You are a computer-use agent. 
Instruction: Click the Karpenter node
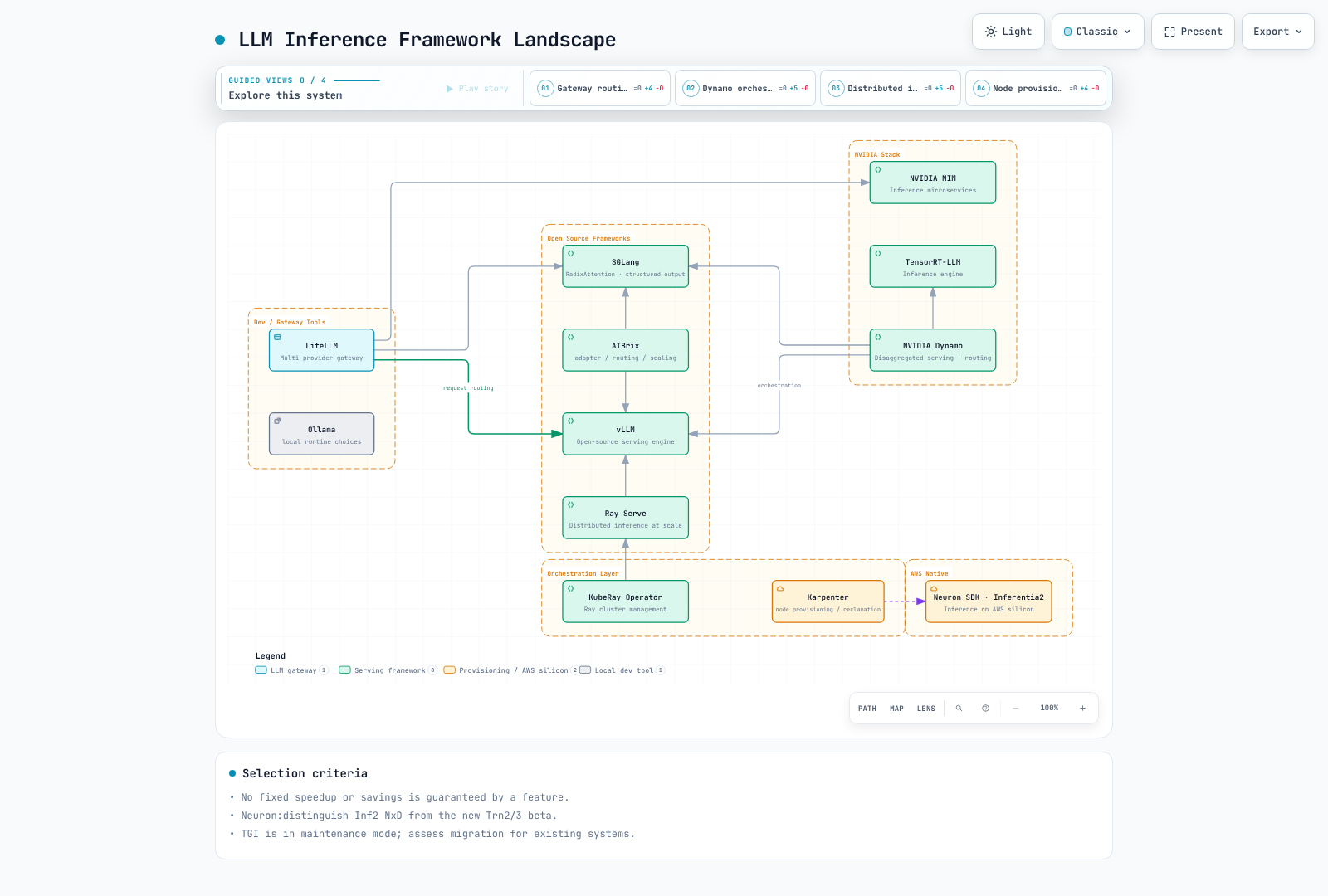point(828,601)
